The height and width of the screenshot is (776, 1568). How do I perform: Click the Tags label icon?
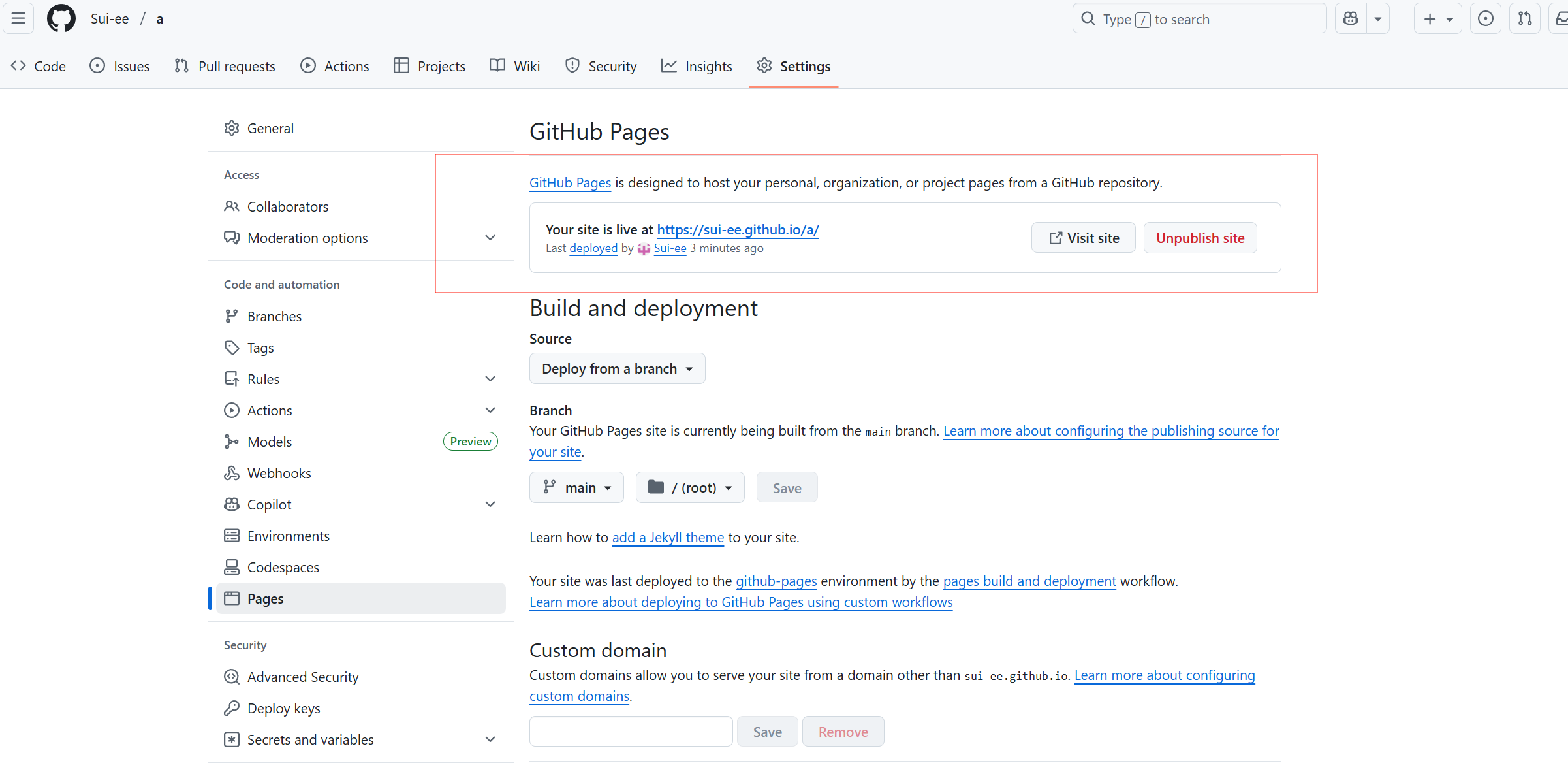click(x=232, y=348)
